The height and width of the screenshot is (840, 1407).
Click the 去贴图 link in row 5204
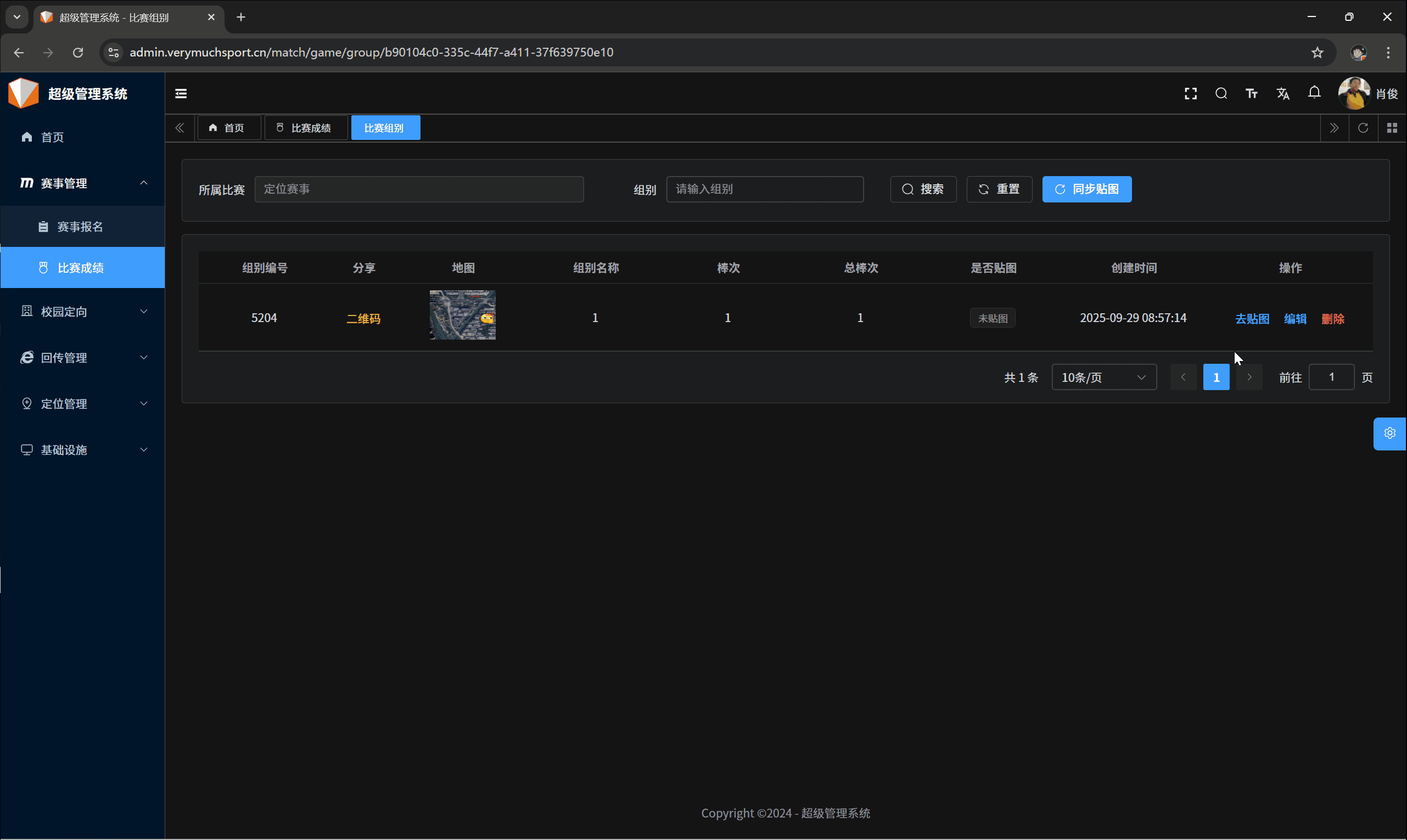coord(1252,319)
